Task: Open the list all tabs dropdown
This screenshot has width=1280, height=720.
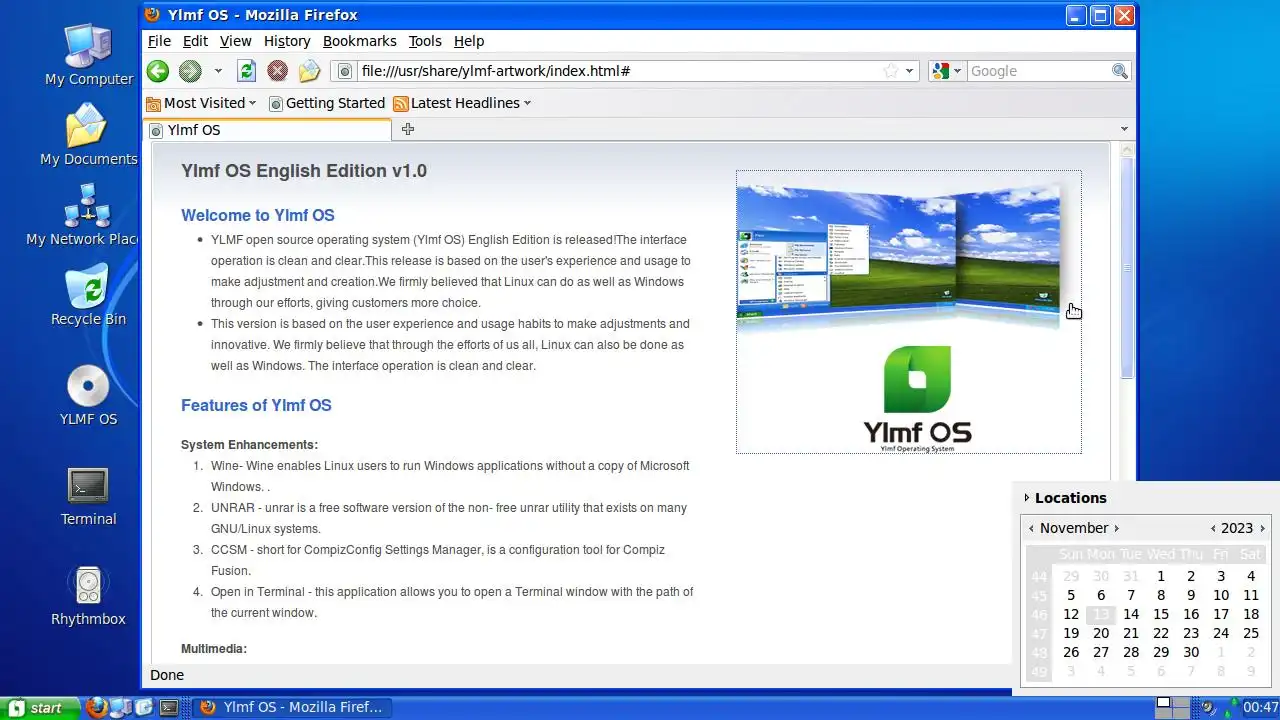Action: 1124,129
